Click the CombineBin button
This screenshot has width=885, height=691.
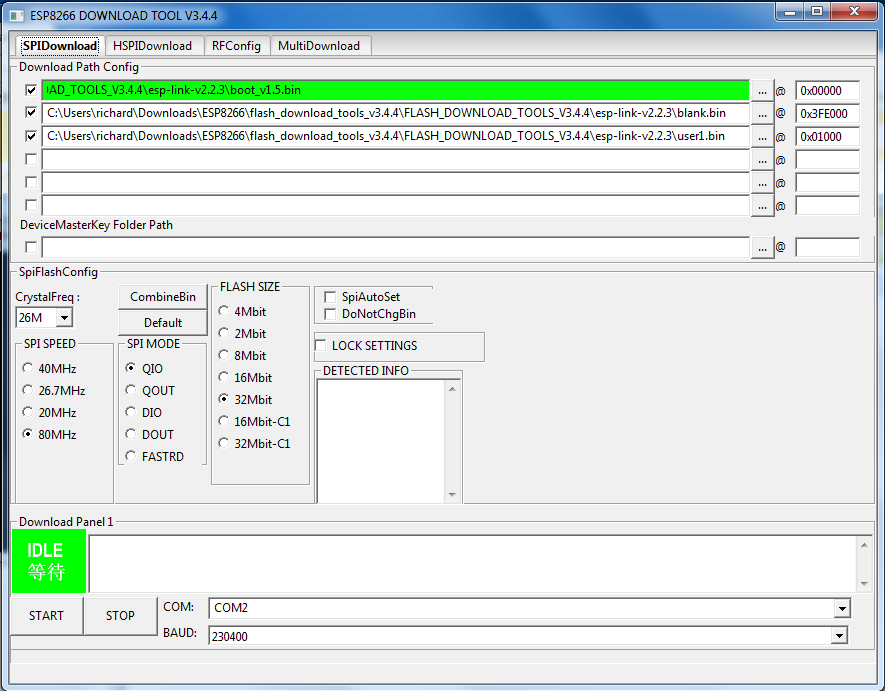163,297
